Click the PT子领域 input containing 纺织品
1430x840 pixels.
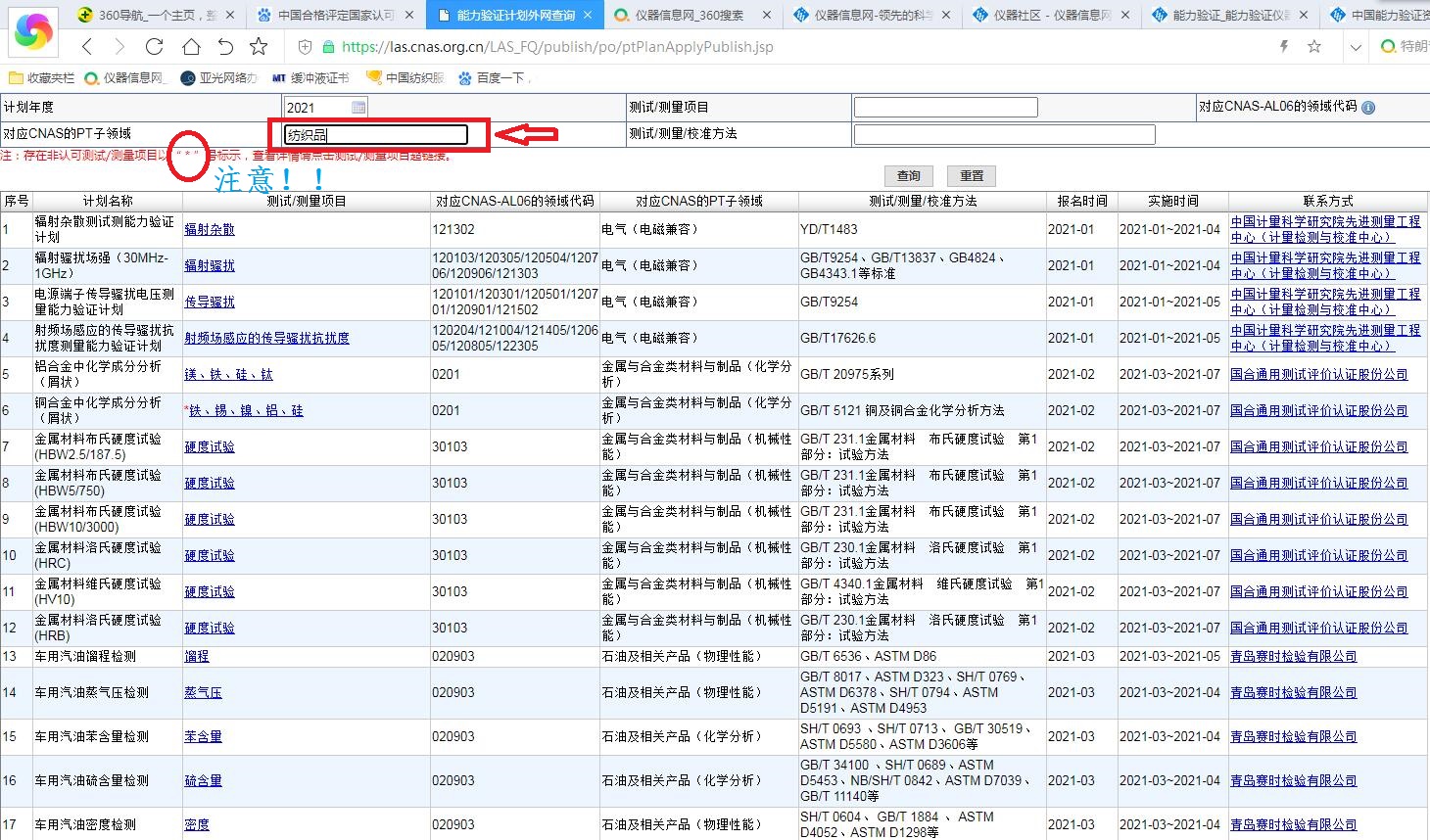pos(376,134)
